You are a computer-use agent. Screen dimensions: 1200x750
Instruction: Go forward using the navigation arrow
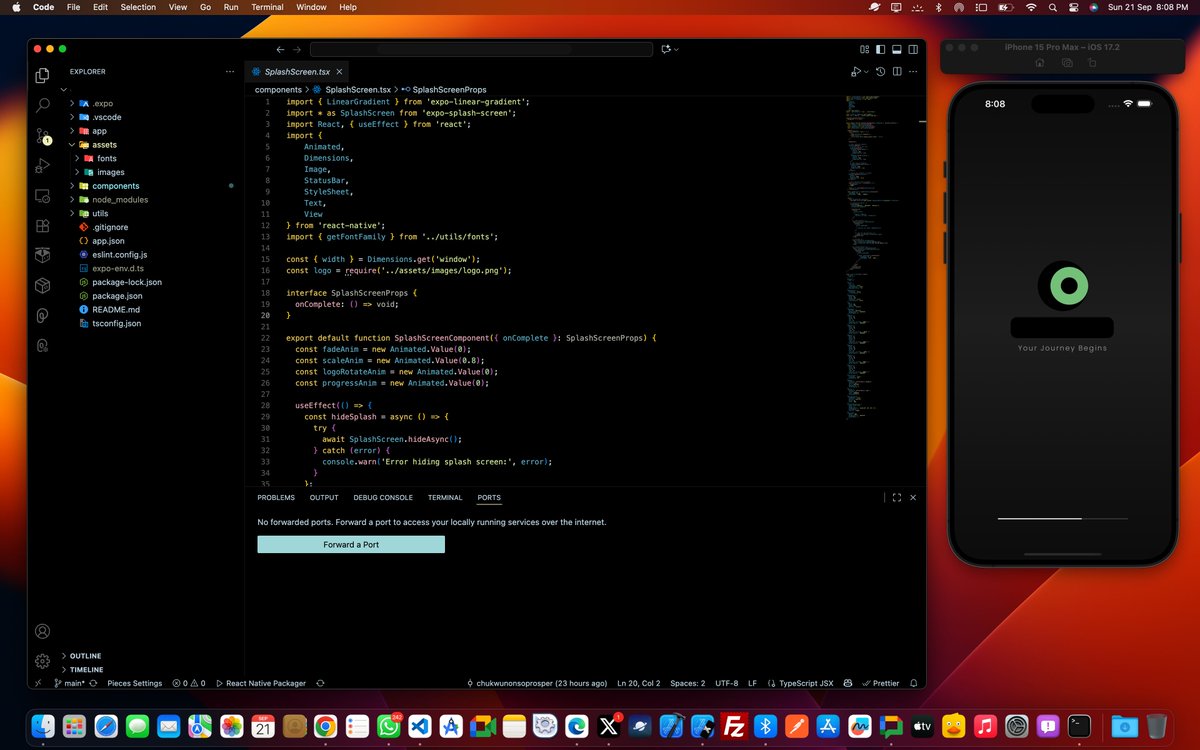pyautogui.click(x=298, y=49)
